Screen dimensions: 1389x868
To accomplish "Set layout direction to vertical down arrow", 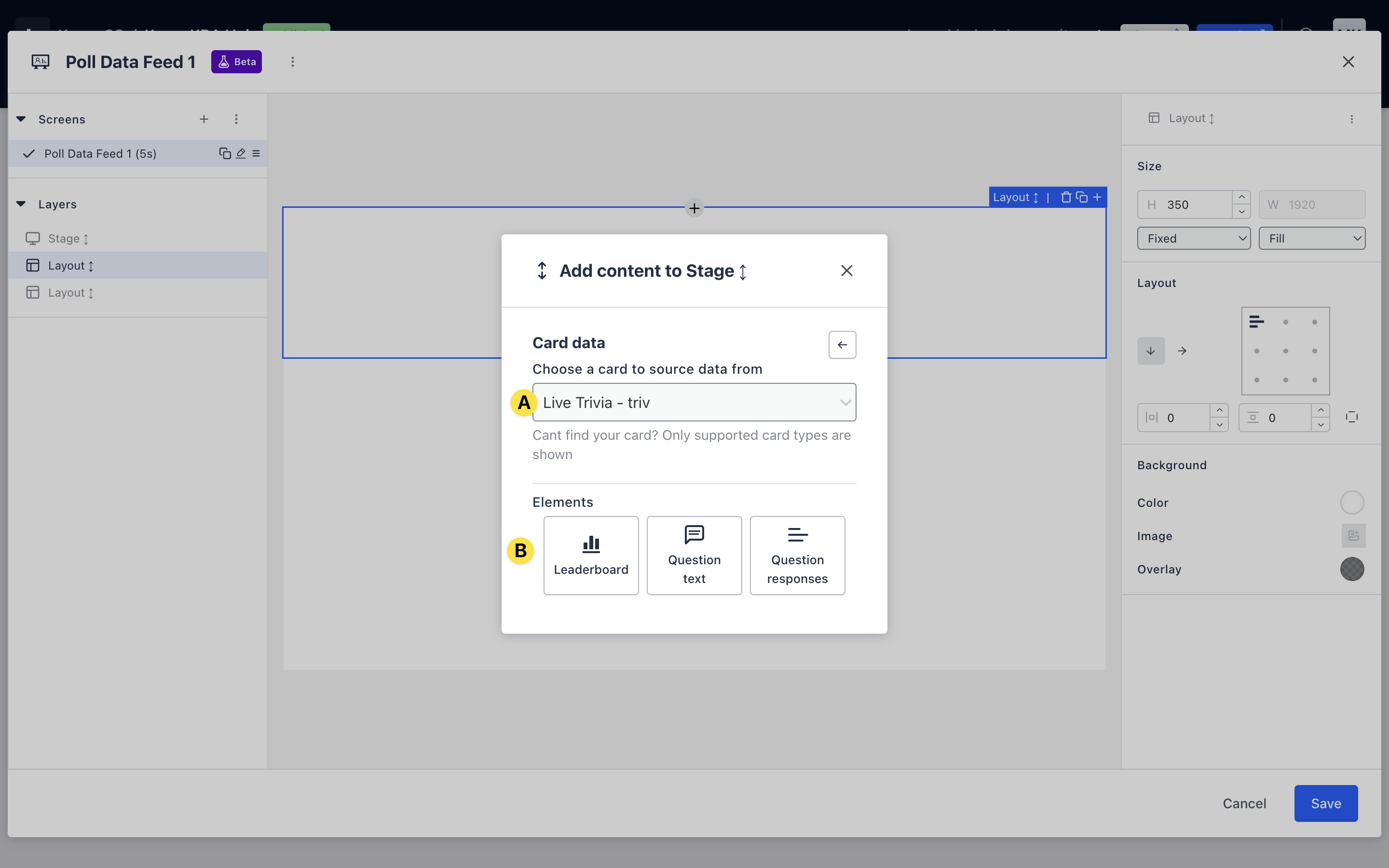I will (x=1150, y=351).
